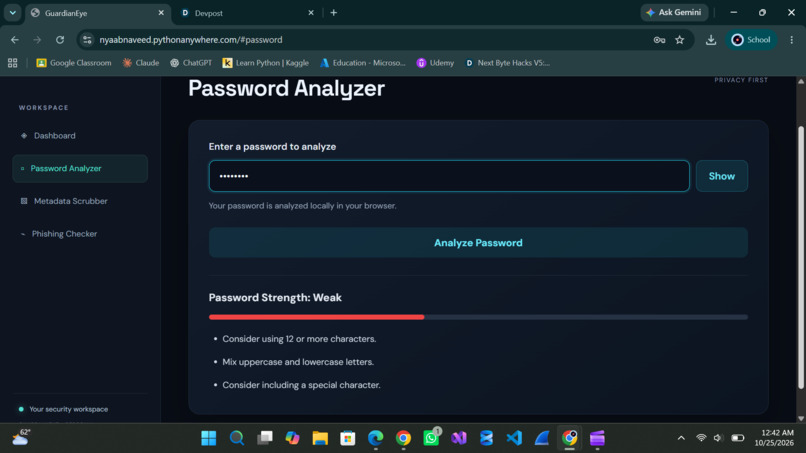Image resolution: width=806 pixels, height=453 pixels.
Task: Open the Windows Start menu
Action: (x=209, y=438)
